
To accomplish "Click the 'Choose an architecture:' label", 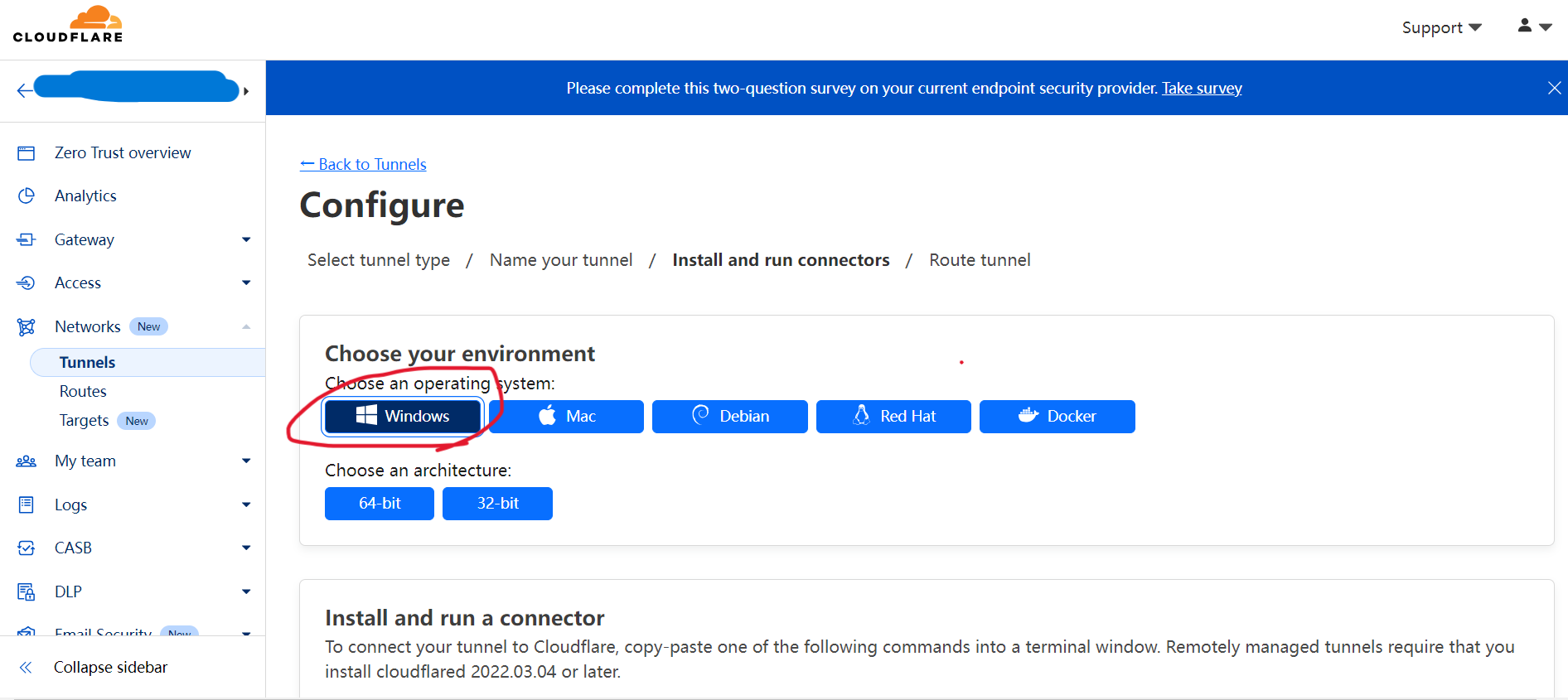I will point(418,471).
